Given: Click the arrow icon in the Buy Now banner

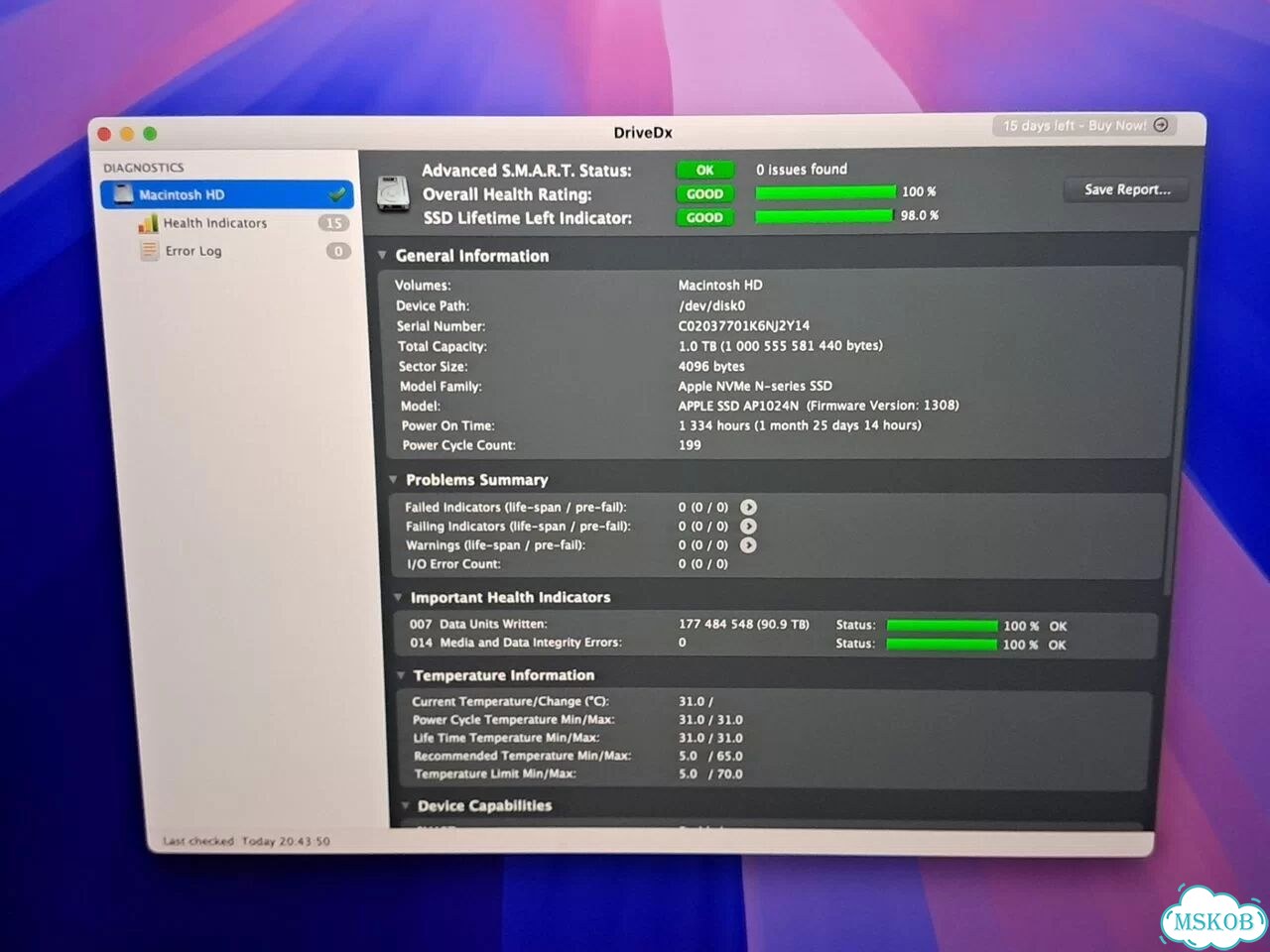Looking at the screenshot, I should point(1161,125).
